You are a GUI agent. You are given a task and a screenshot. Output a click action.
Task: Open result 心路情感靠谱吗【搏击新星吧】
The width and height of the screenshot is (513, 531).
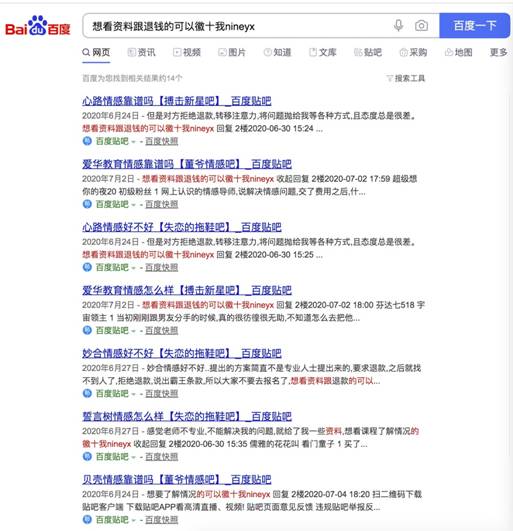click(x=176, y=101)
